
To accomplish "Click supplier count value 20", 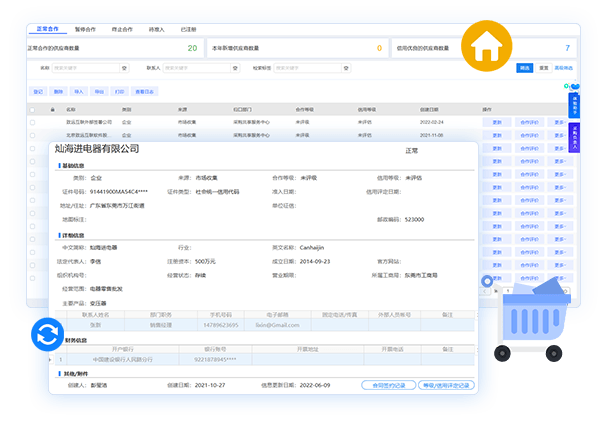I will [x=192, y=48].
